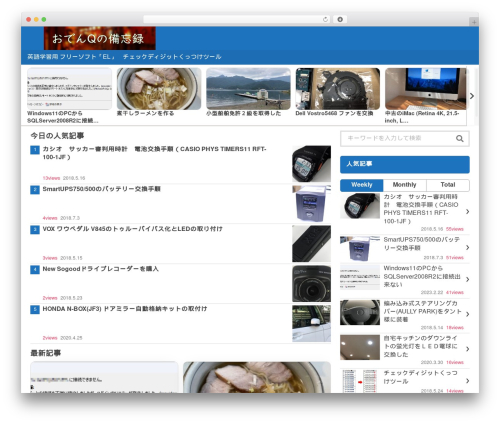The image size is (500, 423).
Task: Click the 2018.5.16 date under CASIO article
Action: [x=74, y=178]
